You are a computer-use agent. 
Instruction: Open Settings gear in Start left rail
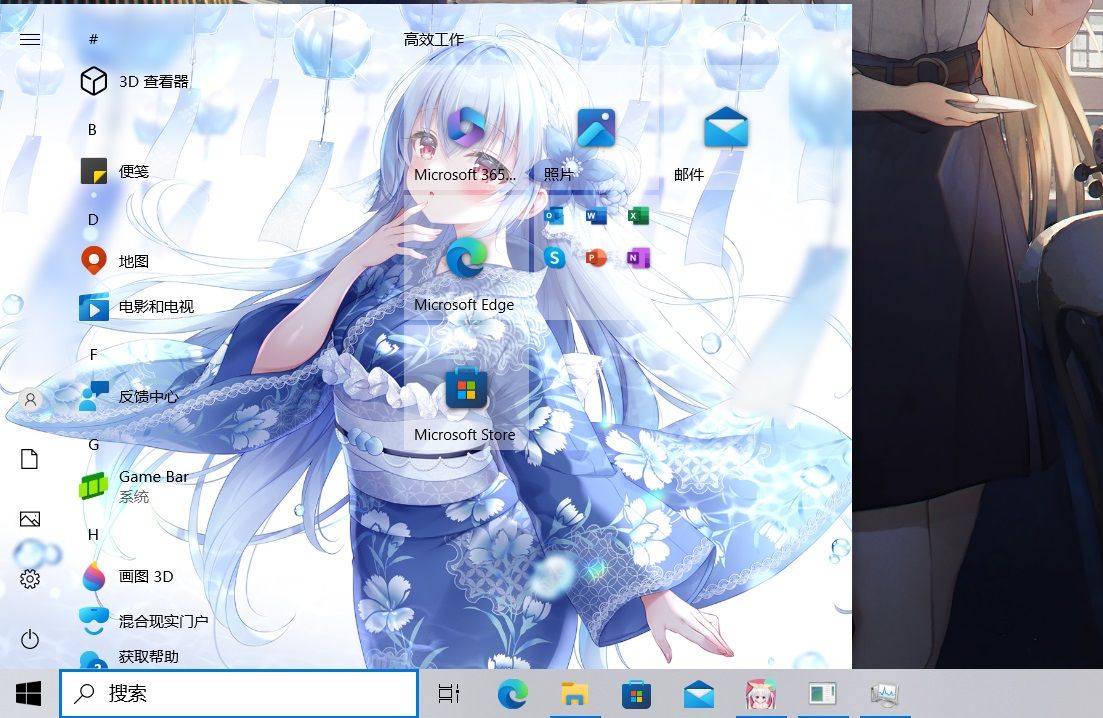(x=30, y=579)
